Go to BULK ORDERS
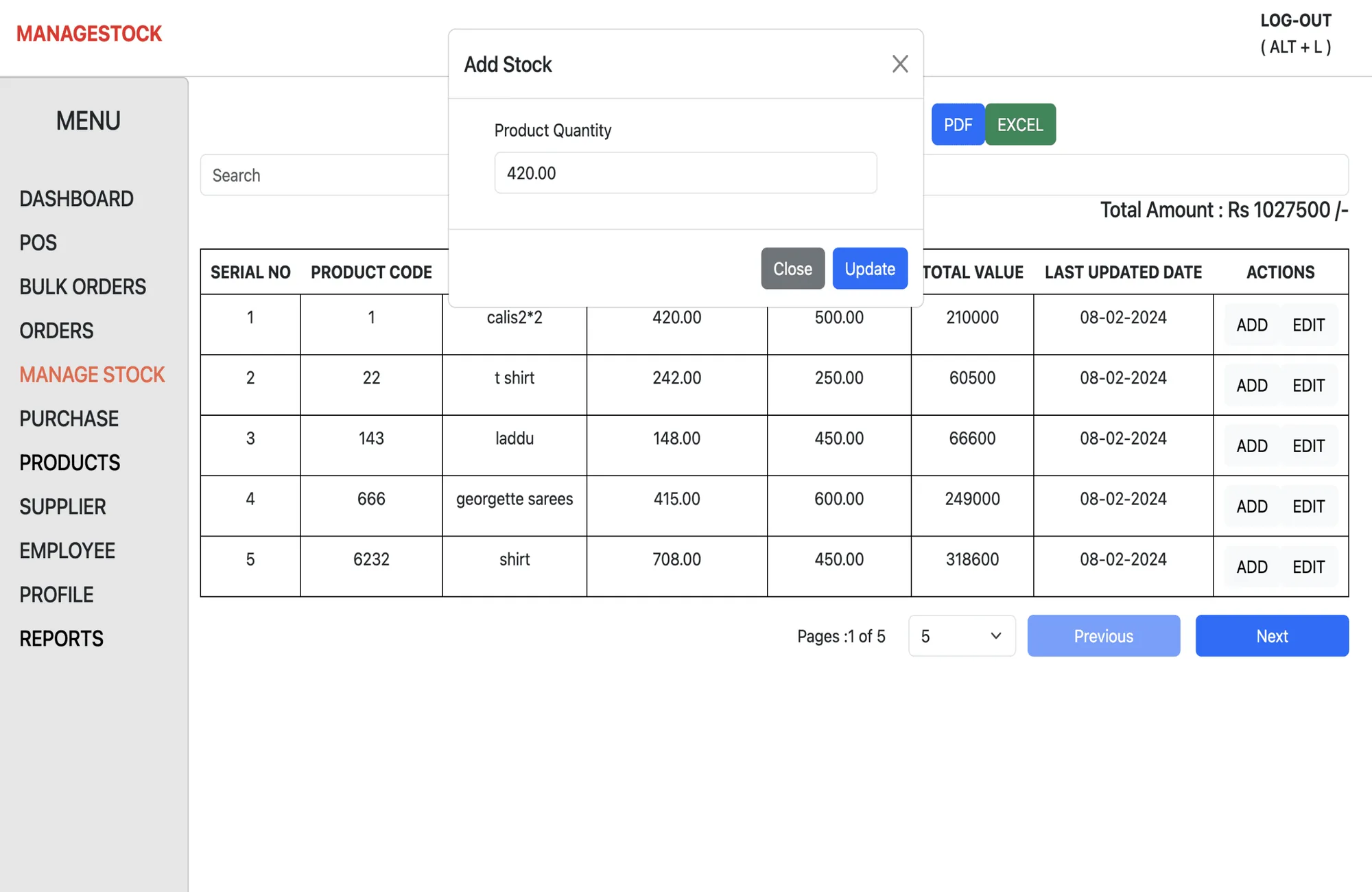The height and width of the screenshot is (892, 1372). pyautogui.click(x=82, y=287)
